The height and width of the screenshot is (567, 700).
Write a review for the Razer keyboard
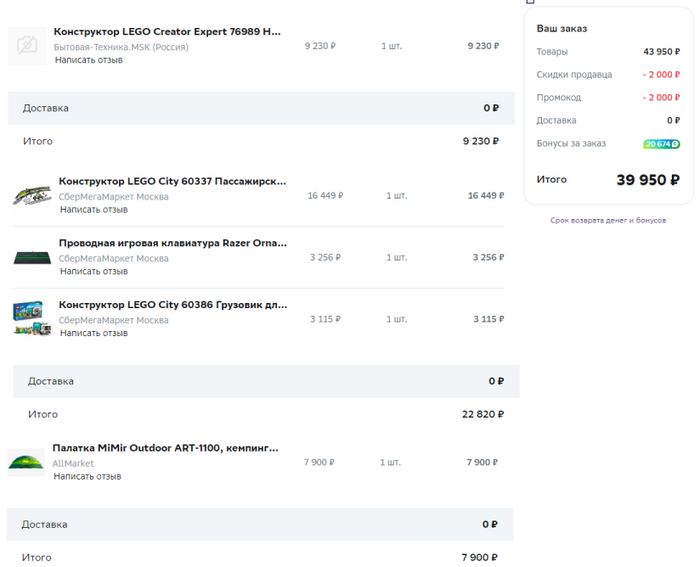click(94, 271)
